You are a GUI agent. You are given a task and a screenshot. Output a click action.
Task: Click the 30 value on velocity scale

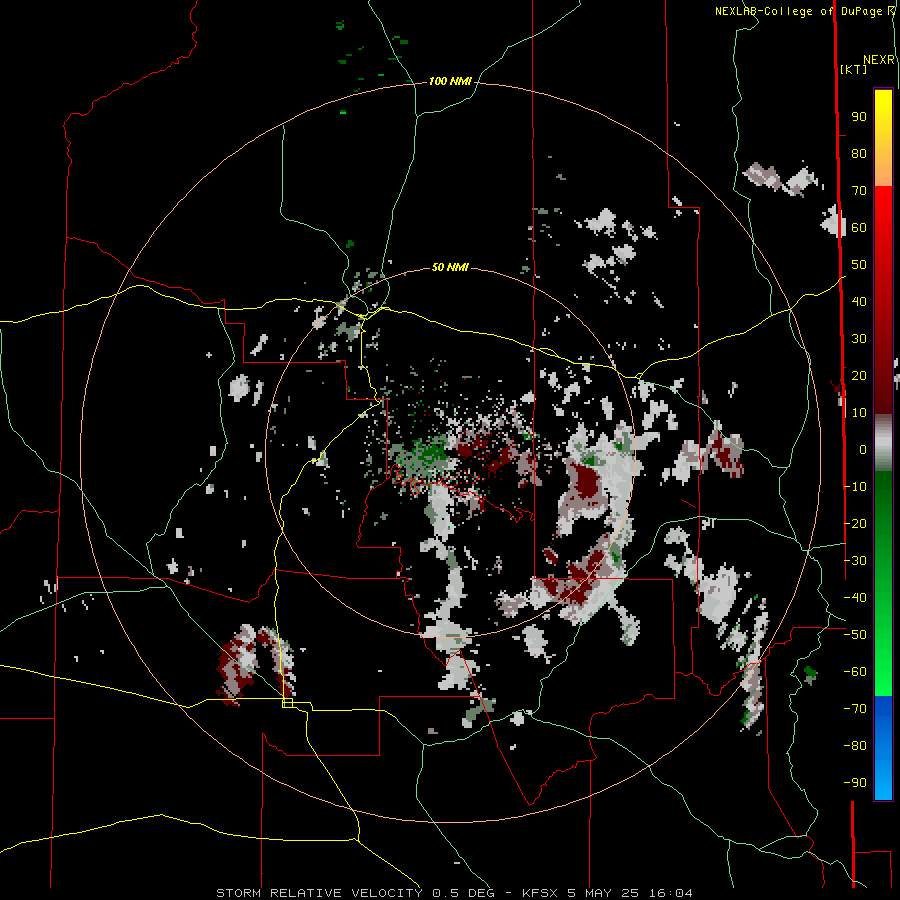[x=859, y=339]
